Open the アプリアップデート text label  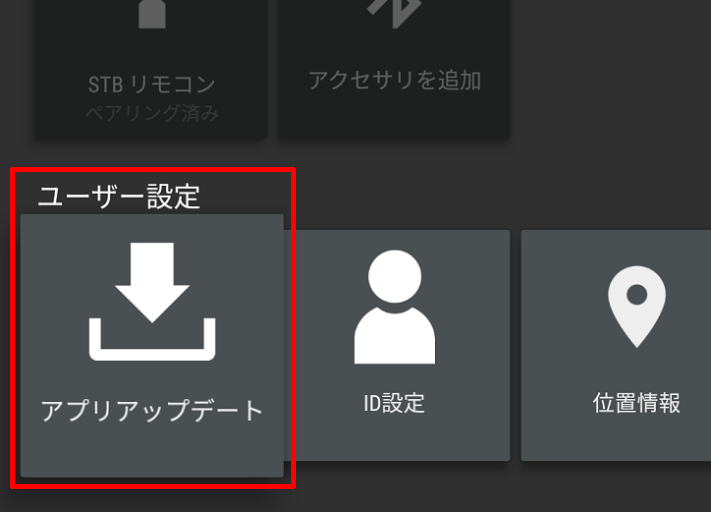[x=152, y=410]
